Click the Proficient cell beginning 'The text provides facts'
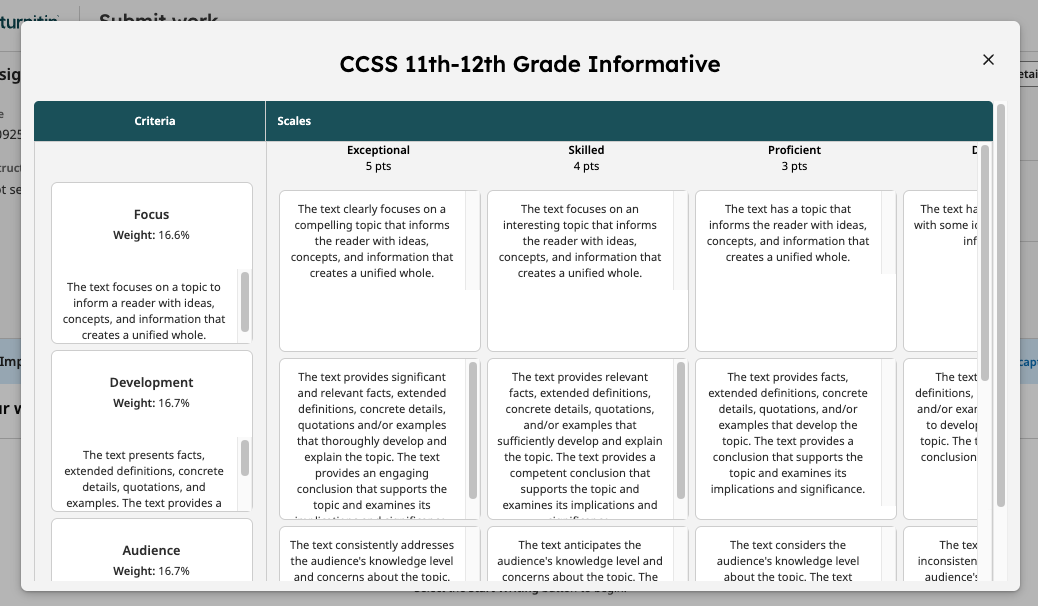1038x606 pixels. click(796, 439)
